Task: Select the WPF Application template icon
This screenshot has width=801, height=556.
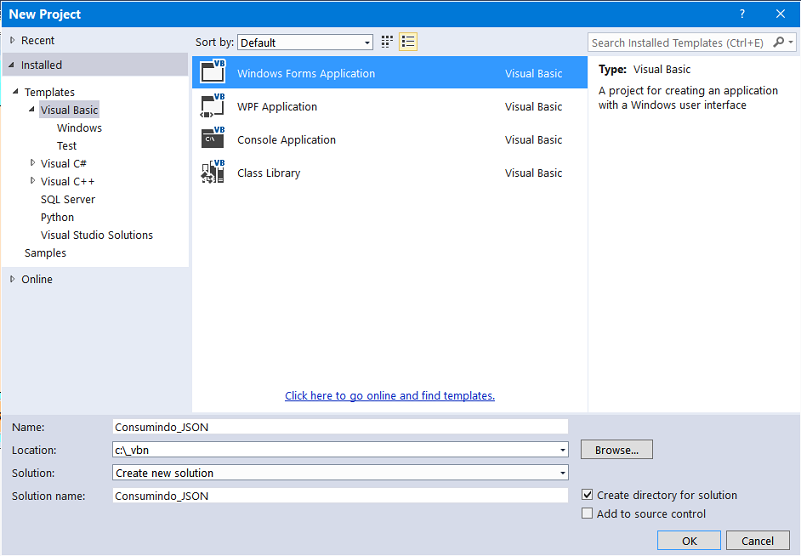Action: (213, 106)
